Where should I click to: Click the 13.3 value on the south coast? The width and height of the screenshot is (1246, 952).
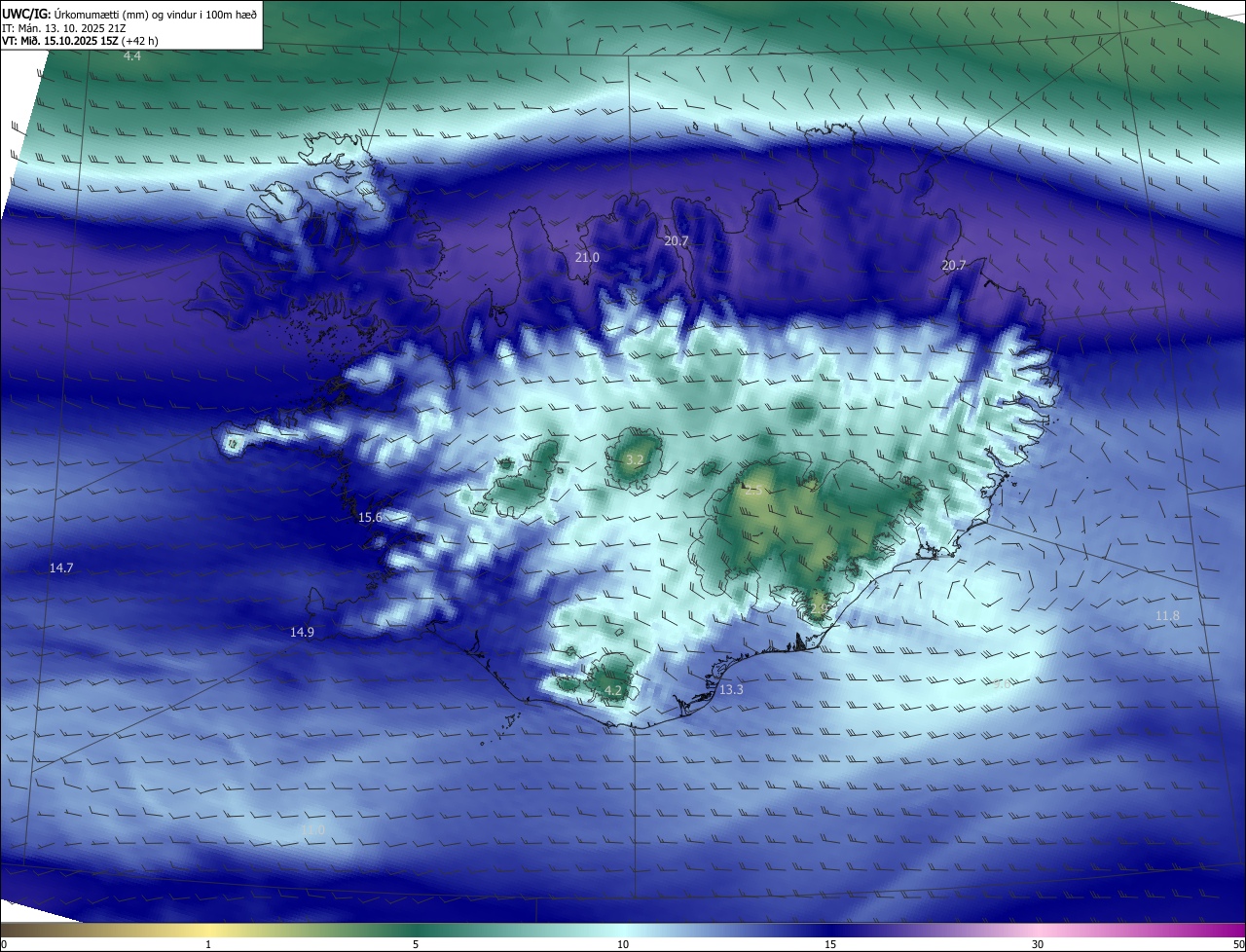pyautogui.click(x=731, y=690)
